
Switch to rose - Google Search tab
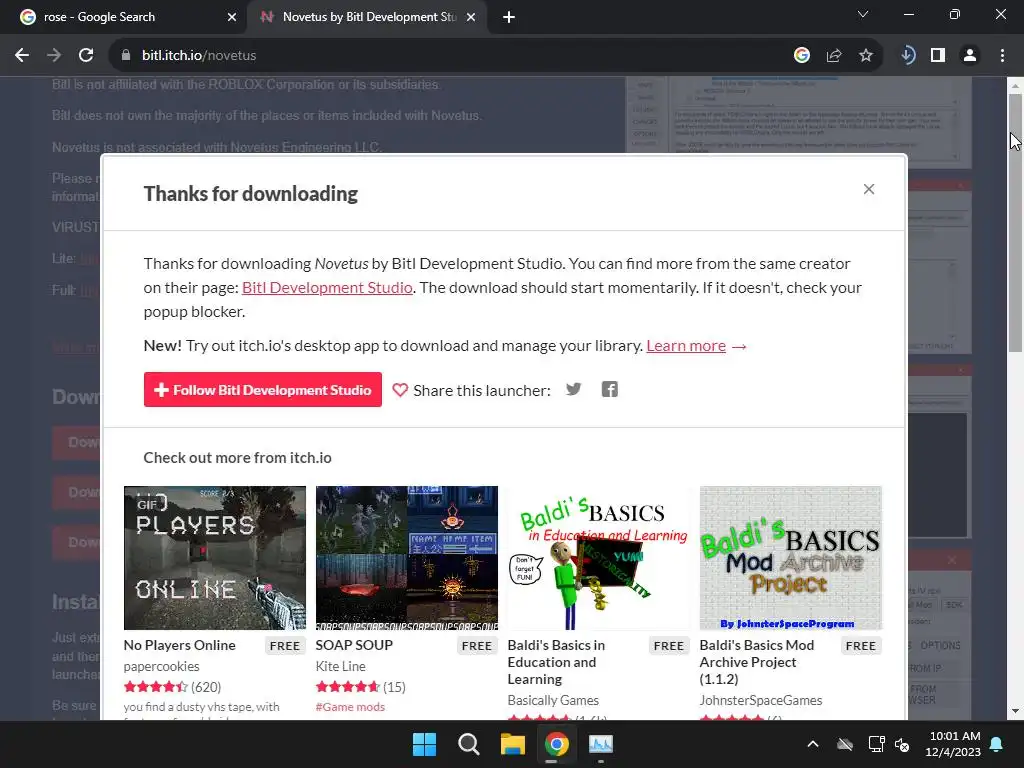[124, 17]
